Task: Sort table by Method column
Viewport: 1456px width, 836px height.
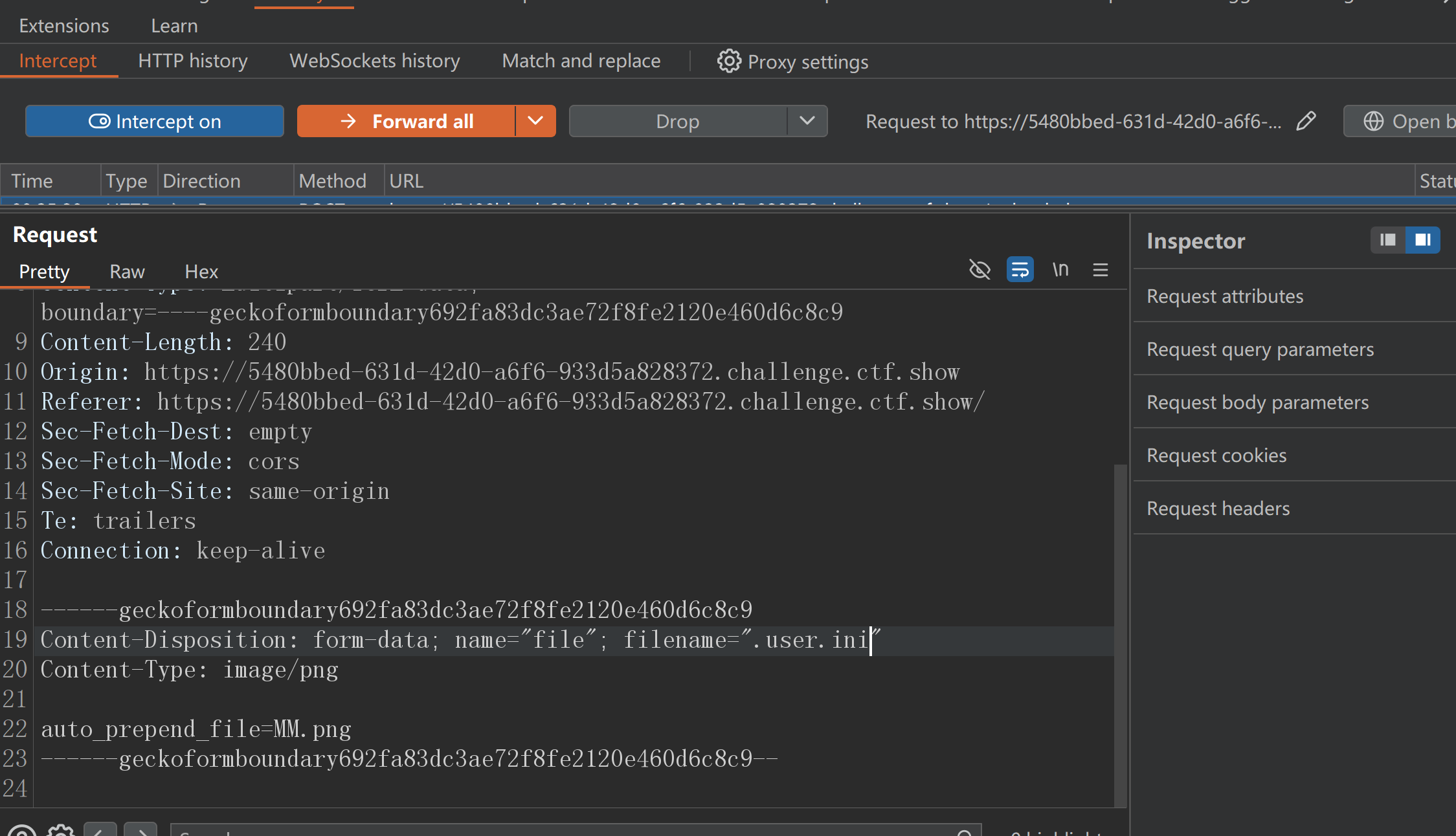Action: pyautogui.click(x=339, y=181)
